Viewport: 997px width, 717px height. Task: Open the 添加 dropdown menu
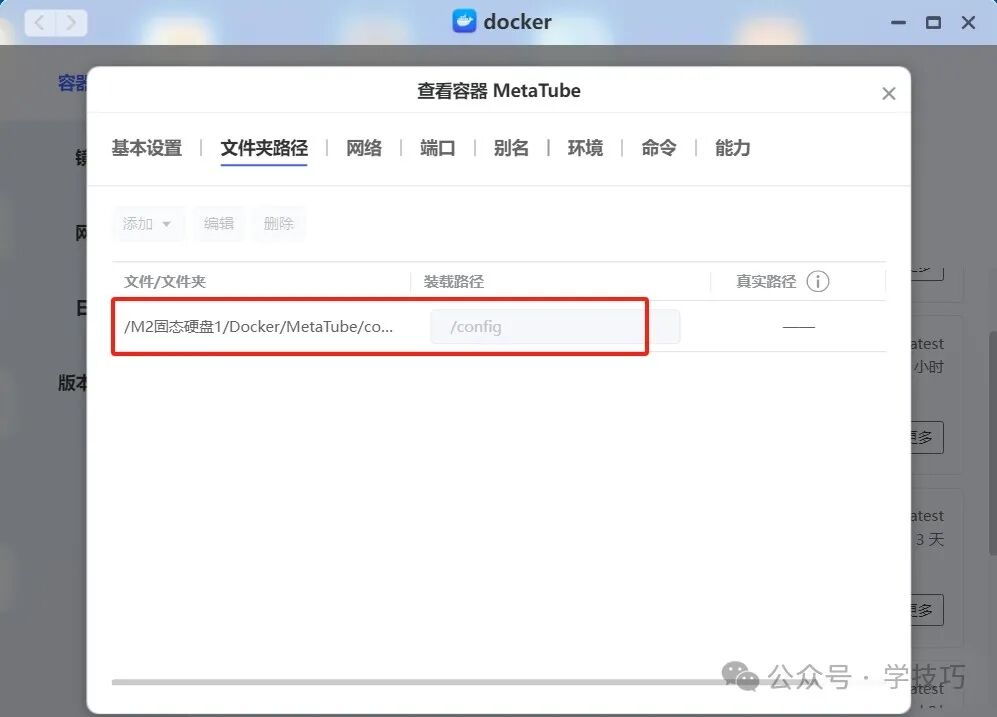coord(148,223)
